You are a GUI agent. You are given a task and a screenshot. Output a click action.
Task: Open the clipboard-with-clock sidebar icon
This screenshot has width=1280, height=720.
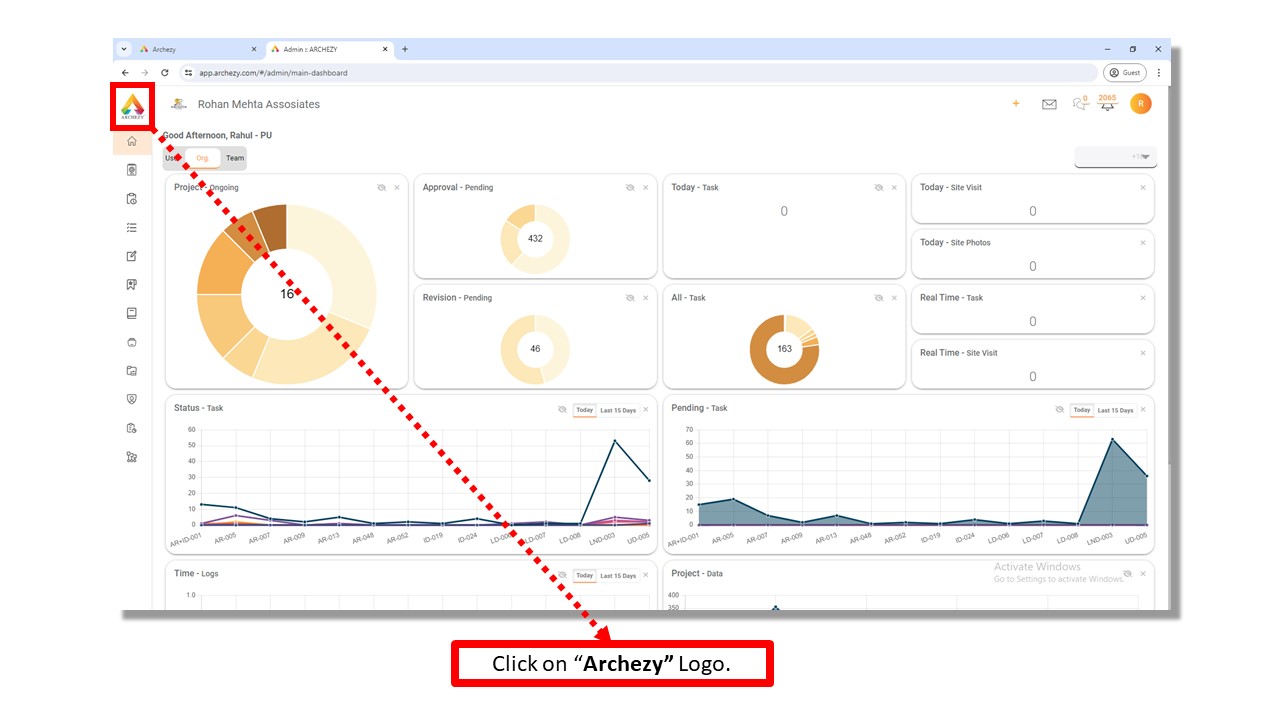click(132, 199)
